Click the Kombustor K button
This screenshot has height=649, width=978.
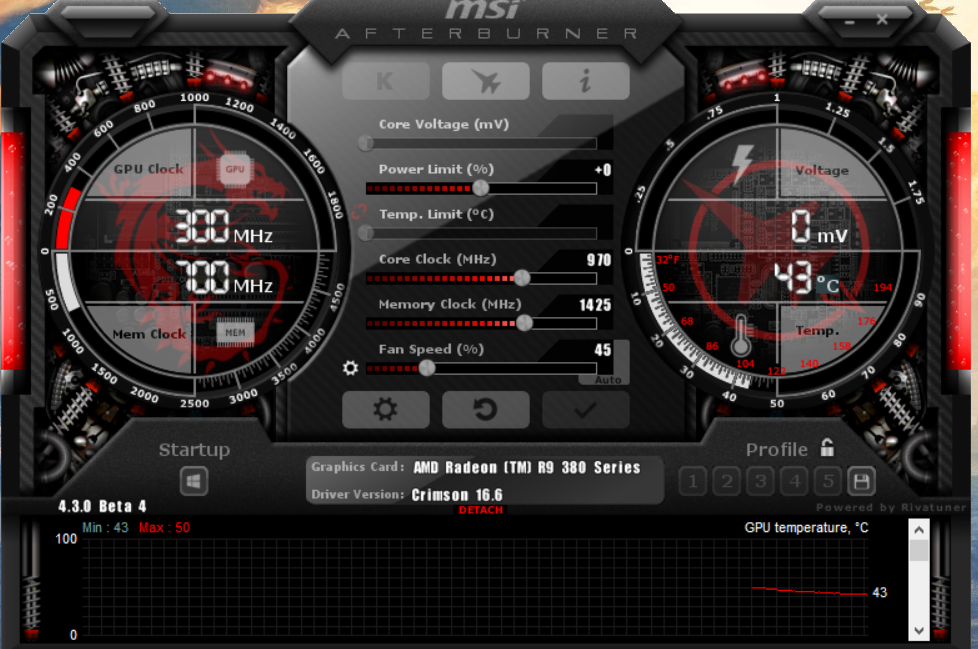(385, 81)
